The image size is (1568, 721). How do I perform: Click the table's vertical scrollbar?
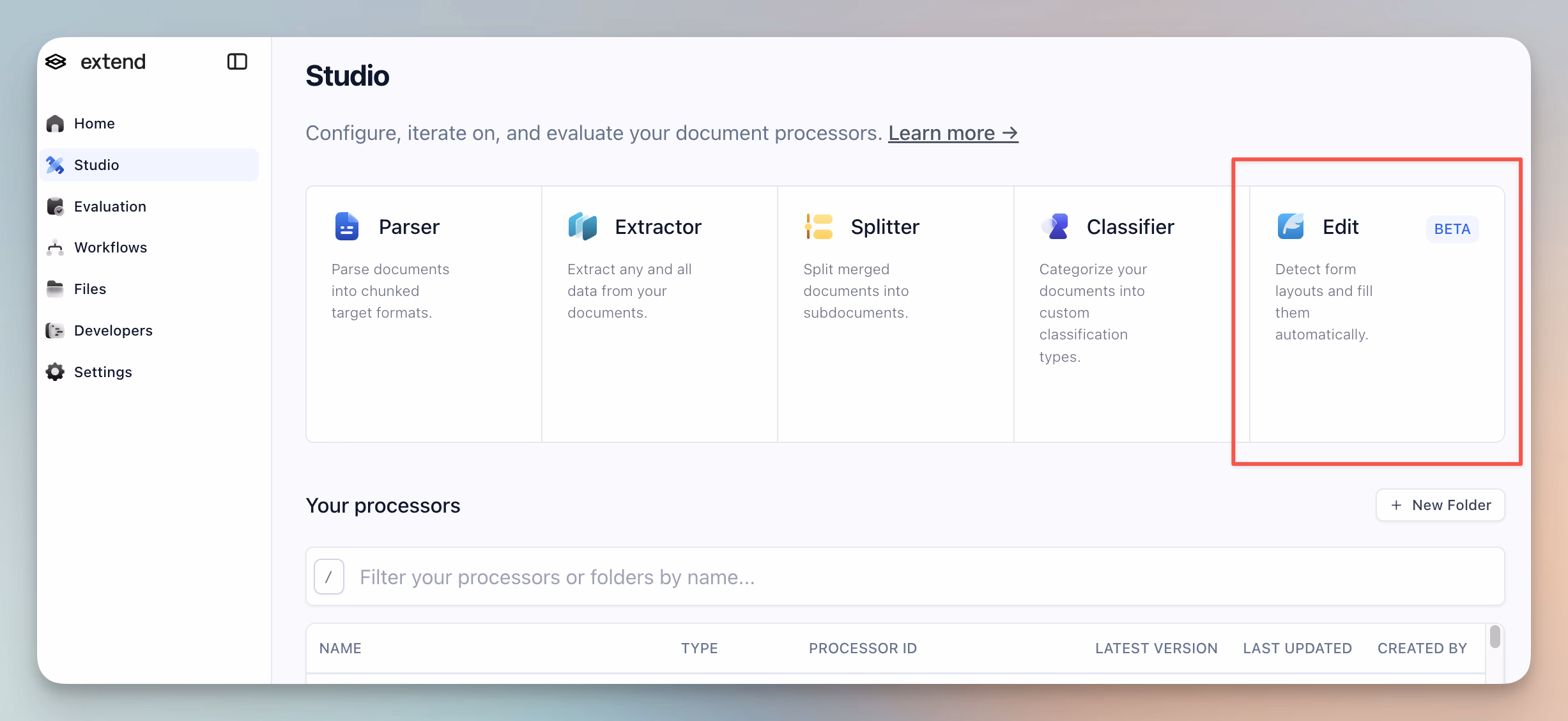[1495, 637]
